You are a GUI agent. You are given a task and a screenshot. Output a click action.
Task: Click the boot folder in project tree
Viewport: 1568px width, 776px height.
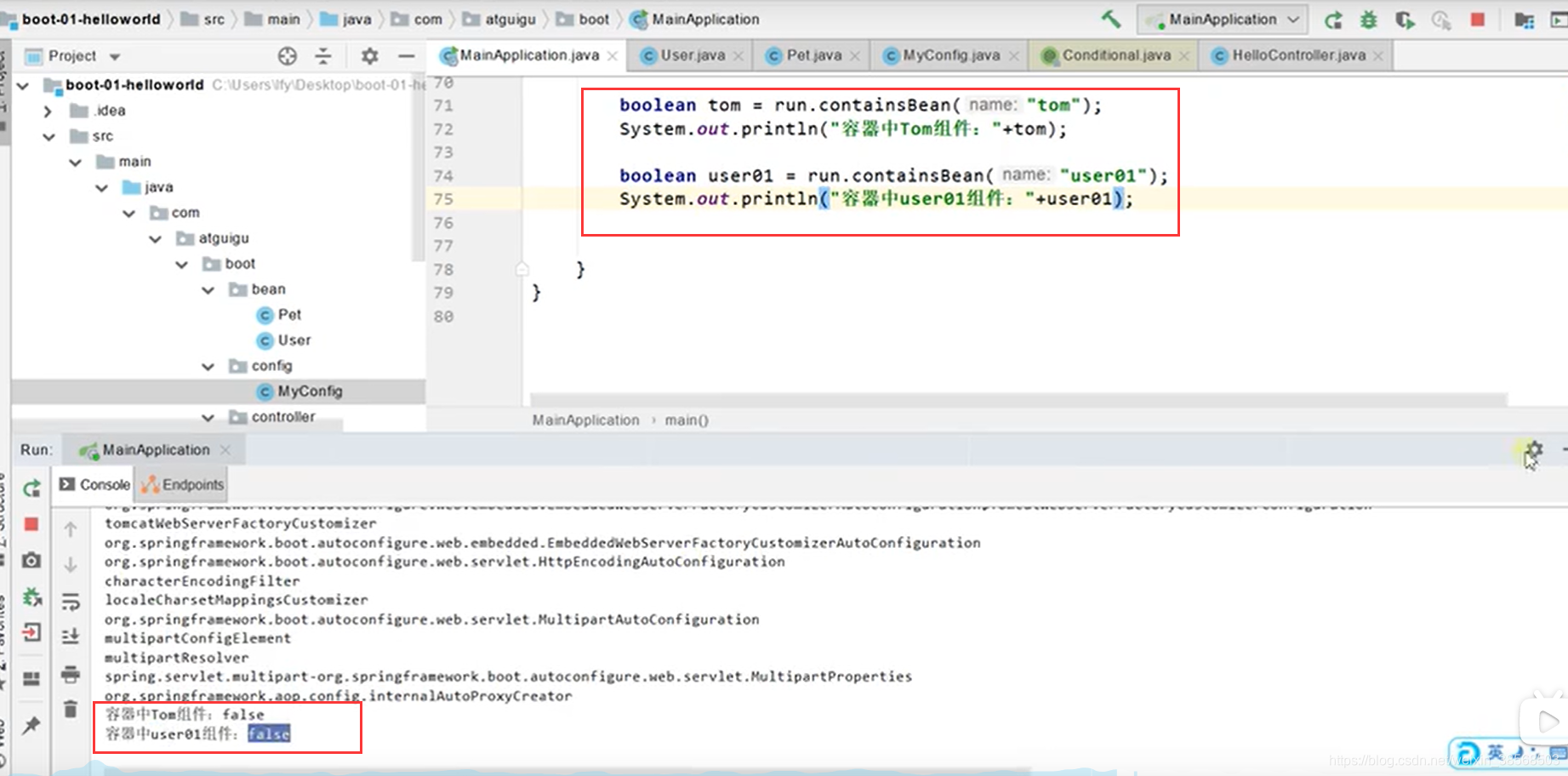229,264
